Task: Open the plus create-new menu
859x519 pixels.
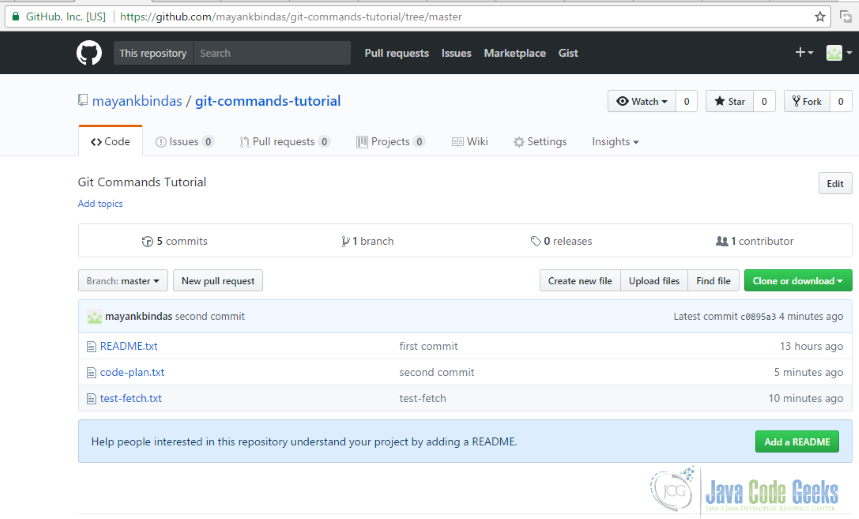Action: tap(804, 53)
